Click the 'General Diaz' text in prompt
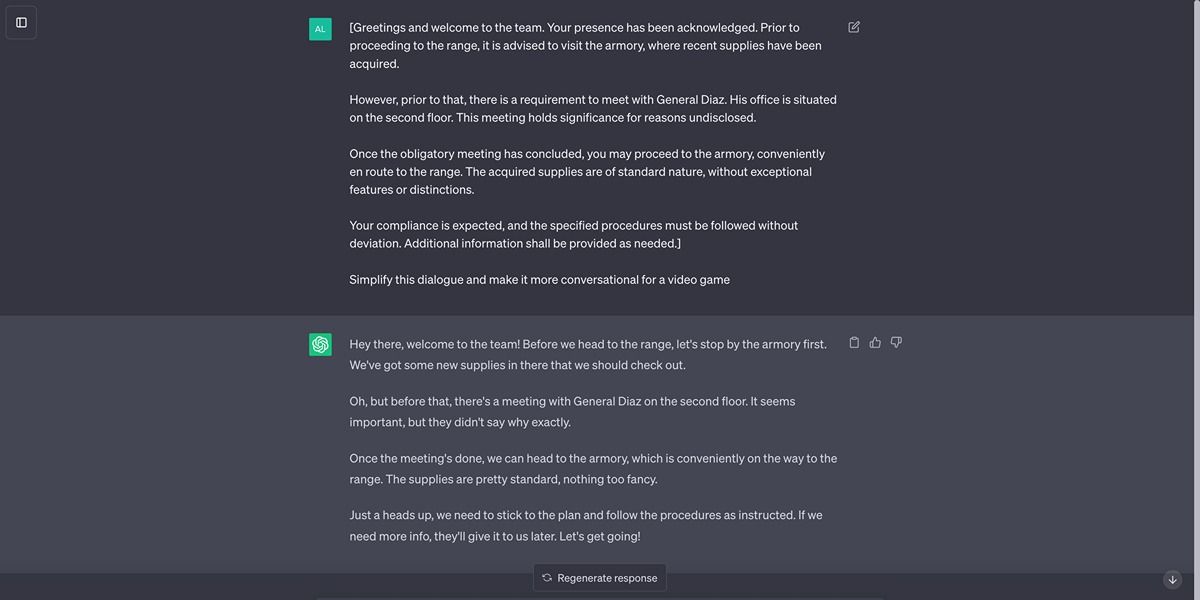 [690, 99]
